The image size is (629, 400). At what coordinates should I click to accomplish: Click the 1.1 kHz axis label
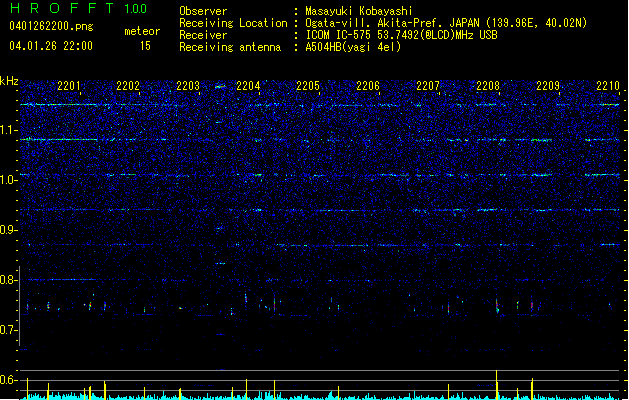coord(8,130)
